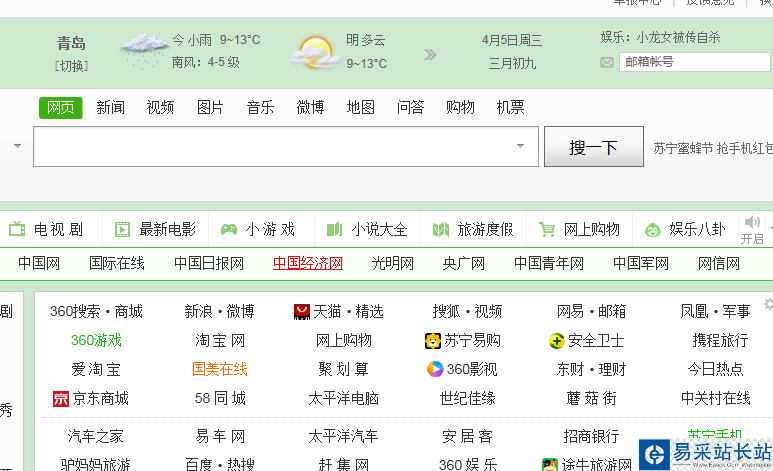
Task: Switch to 视频 search tab
Action: click(160, 108)
